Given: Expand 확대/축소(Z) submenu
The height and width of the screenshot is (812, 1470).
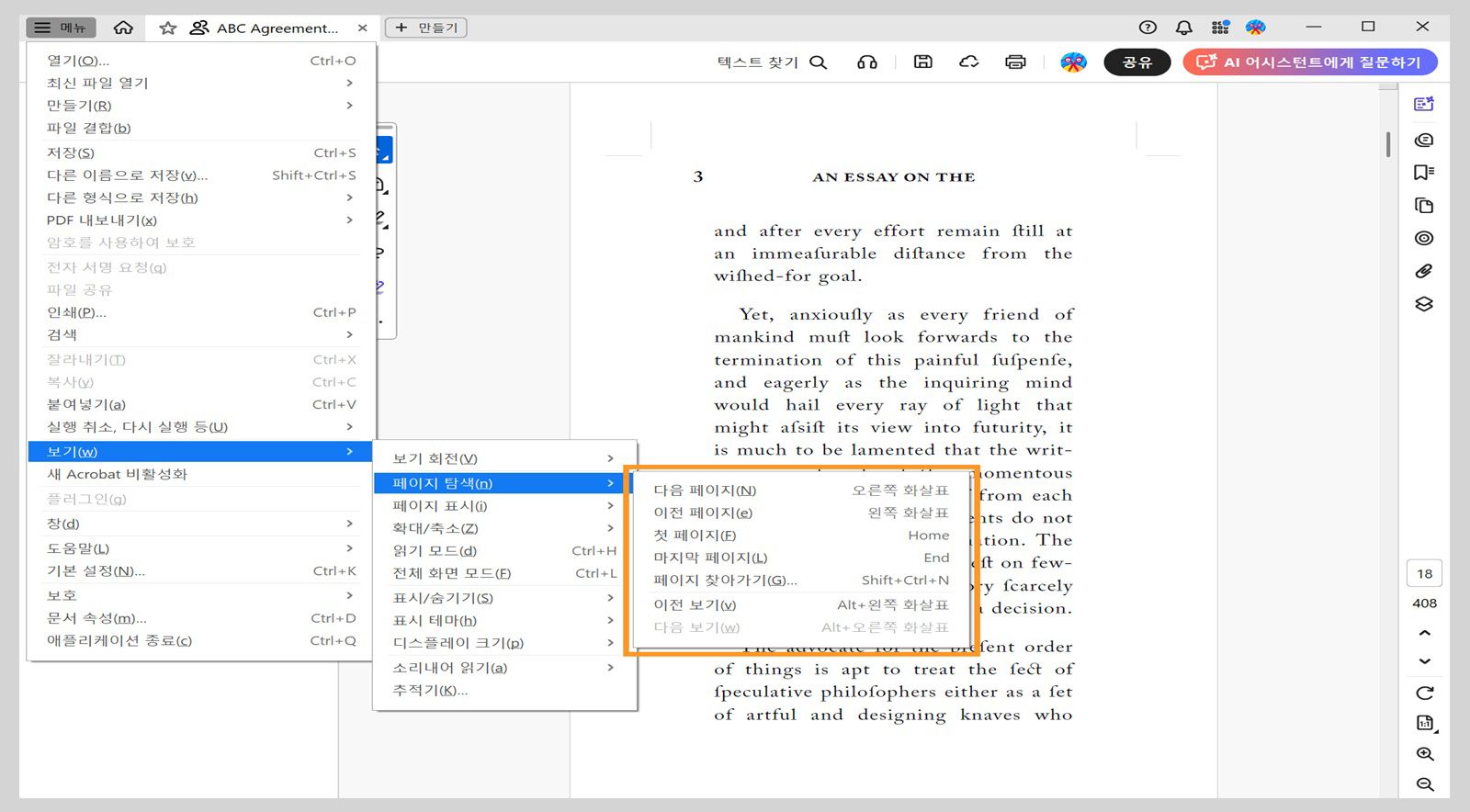Looking at the screenshot, I should [504, 528].
